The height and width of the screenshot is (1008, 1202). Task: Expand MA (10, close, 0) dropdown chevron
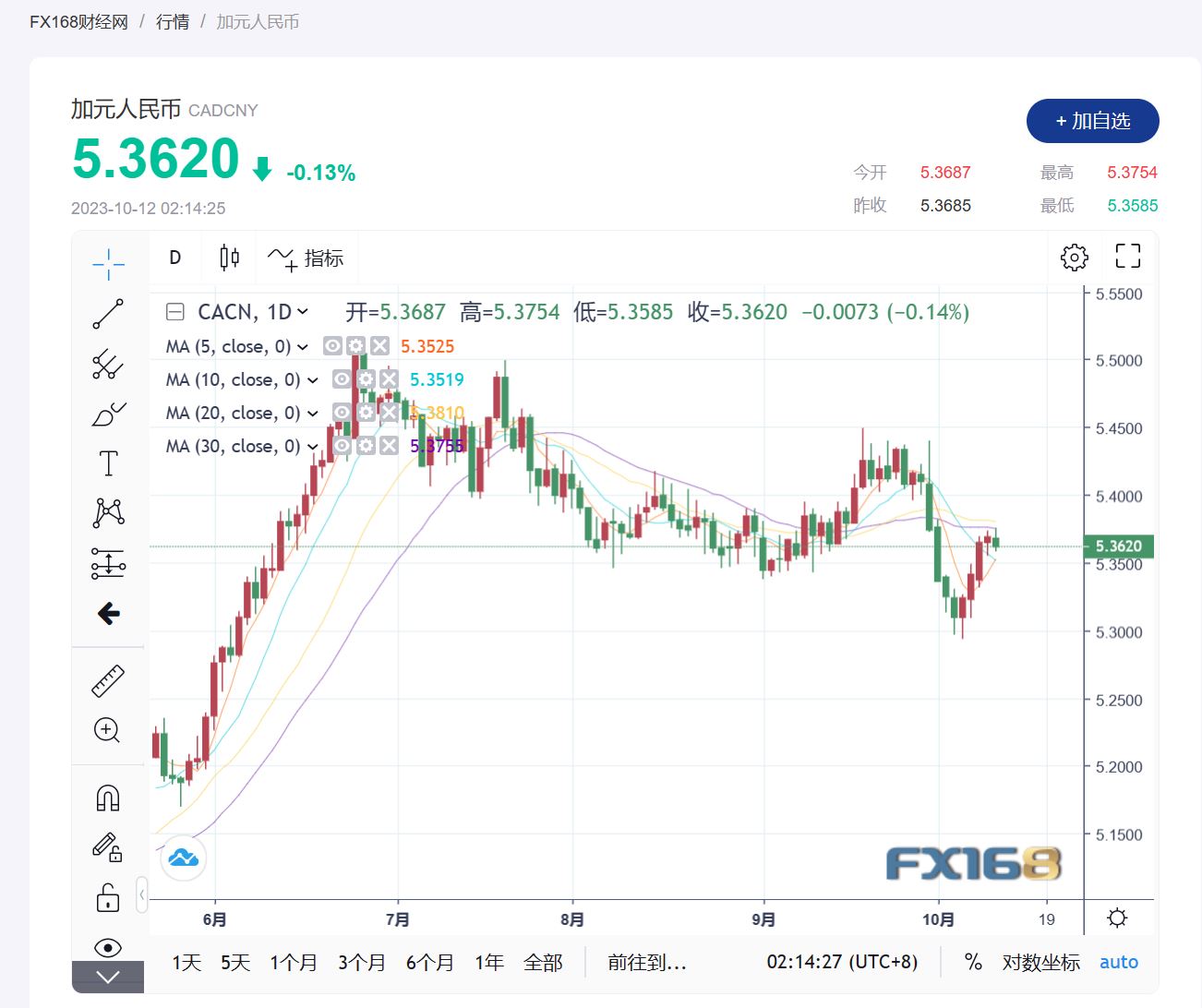pos(312,380)
